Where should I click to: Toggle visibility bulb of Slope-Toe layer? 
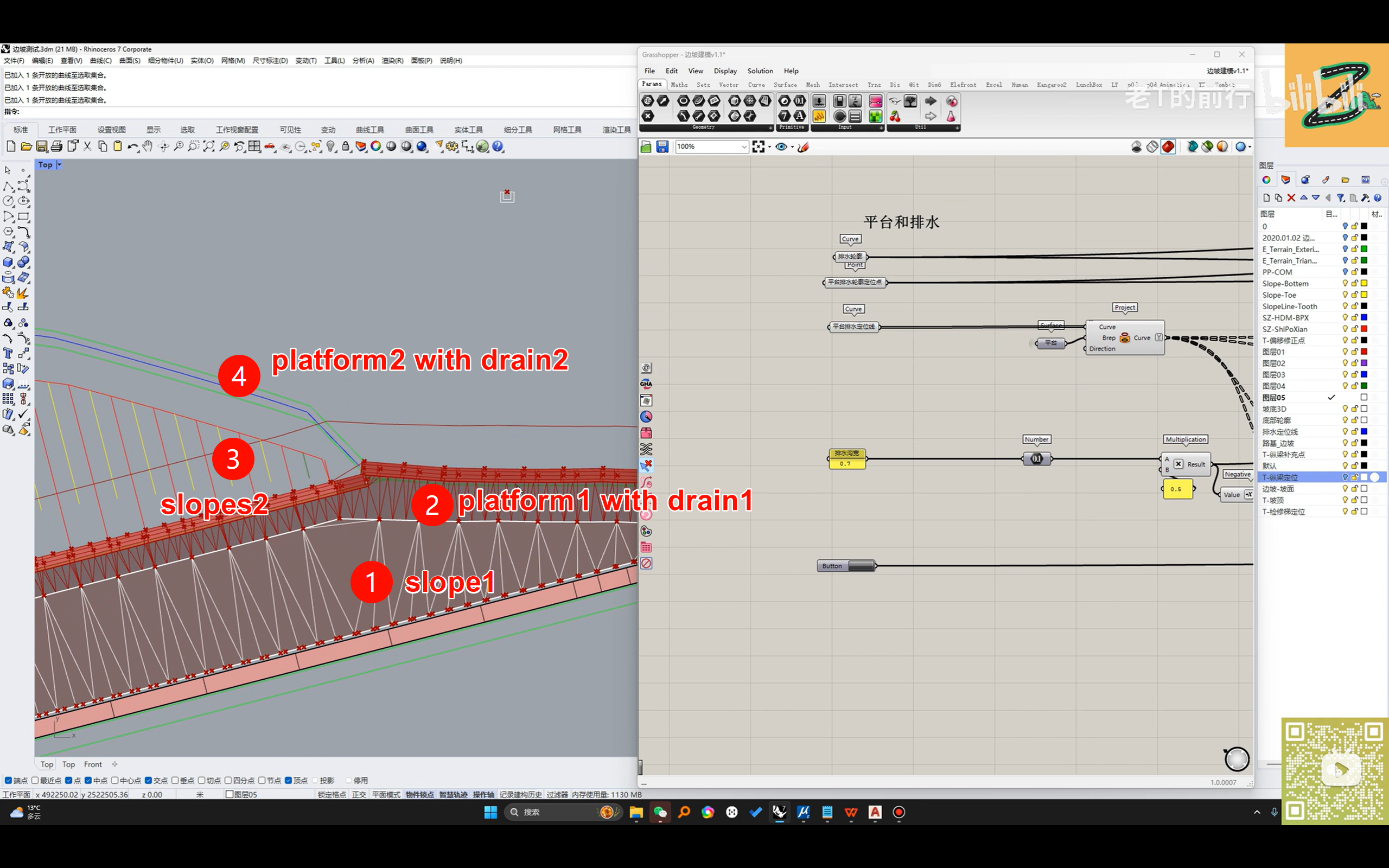click(1345, 295)
